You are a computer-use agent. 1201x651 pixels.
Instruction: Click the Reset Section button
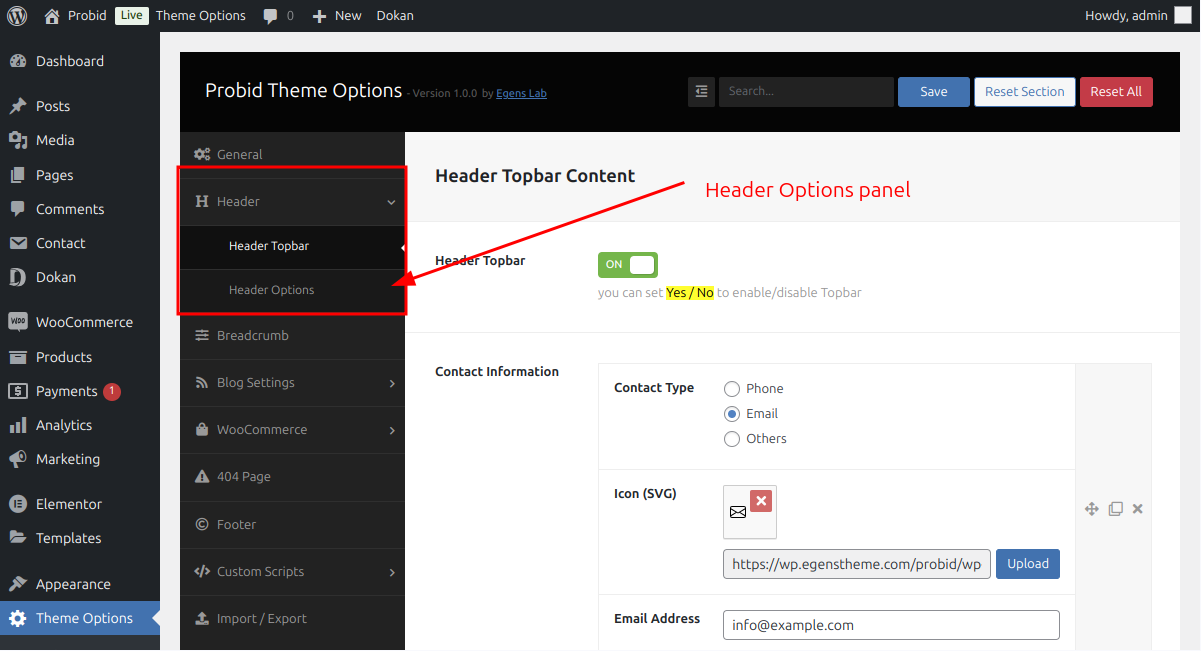[1025, 92]
